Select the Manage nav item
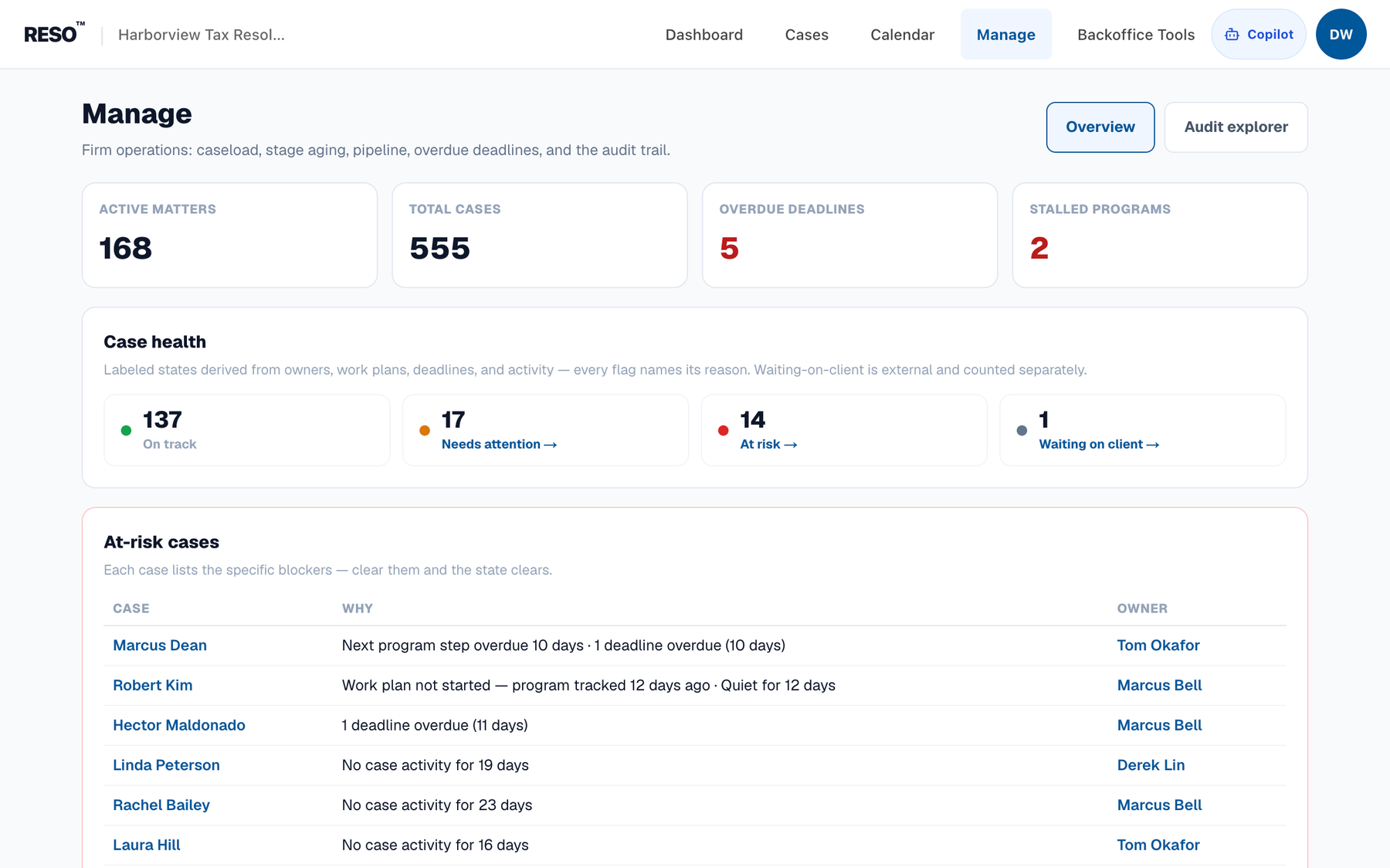 tap(1005, 34)
